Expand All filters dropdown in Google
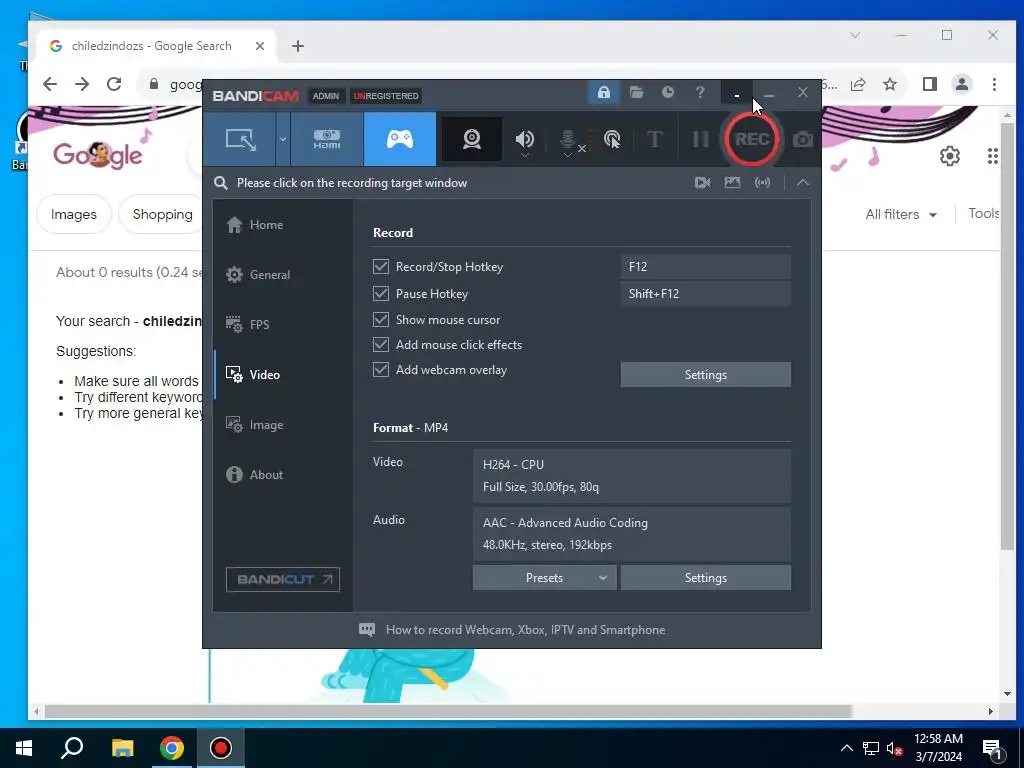 click(x=901, y=214)
